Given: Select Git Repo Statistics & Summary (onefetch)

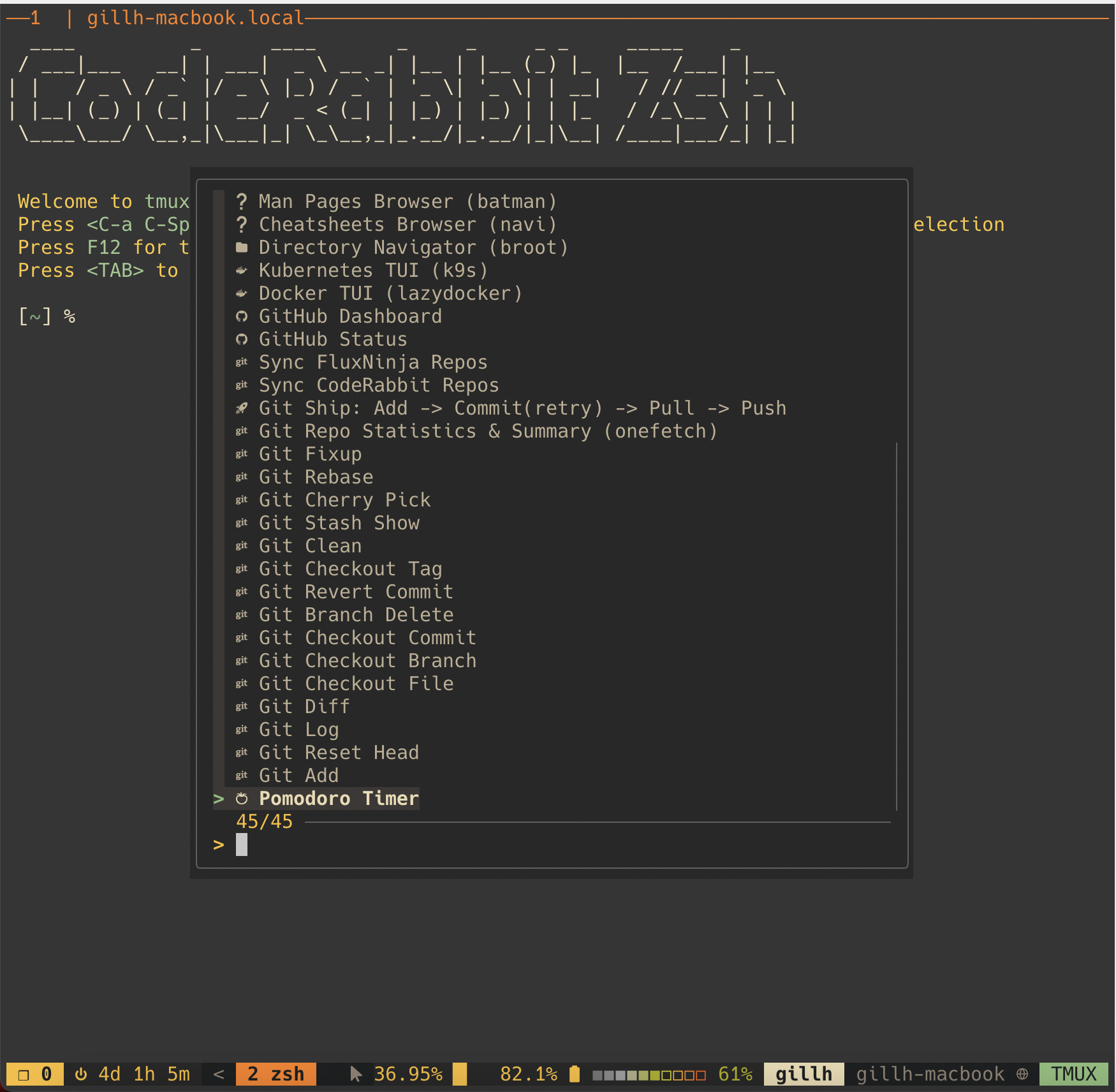Looking at the screenshot, I should point(488,431).
